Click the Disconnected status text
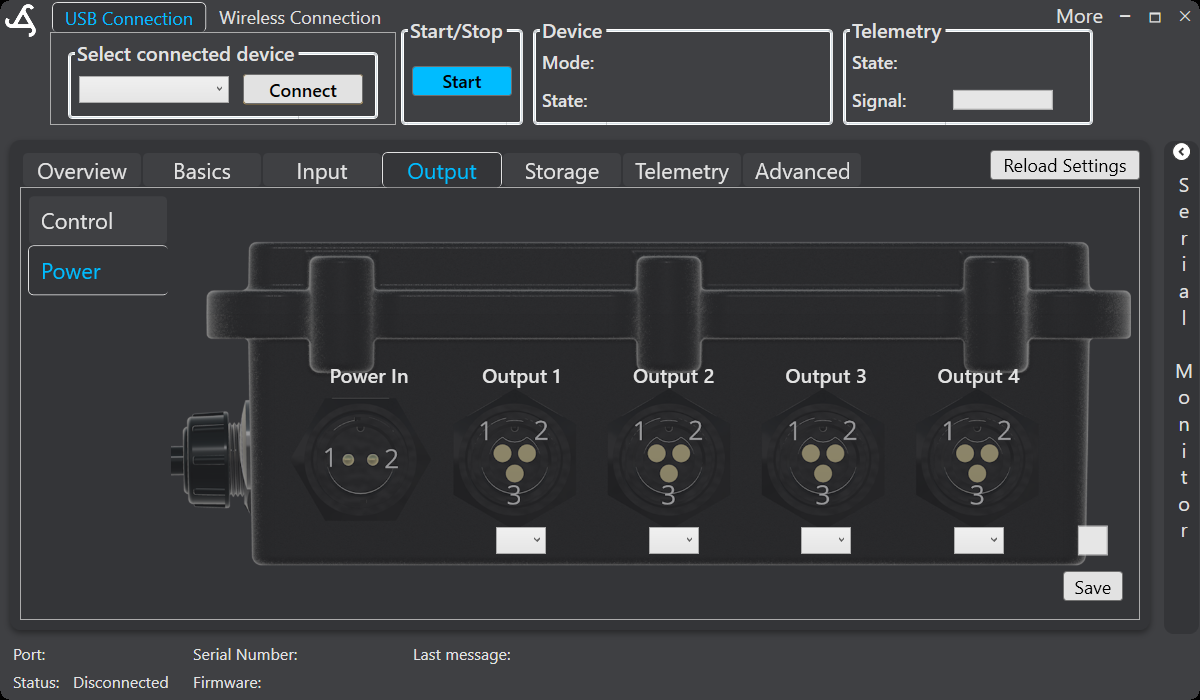The image size is (1200, 700). click(x=121, y=682)
